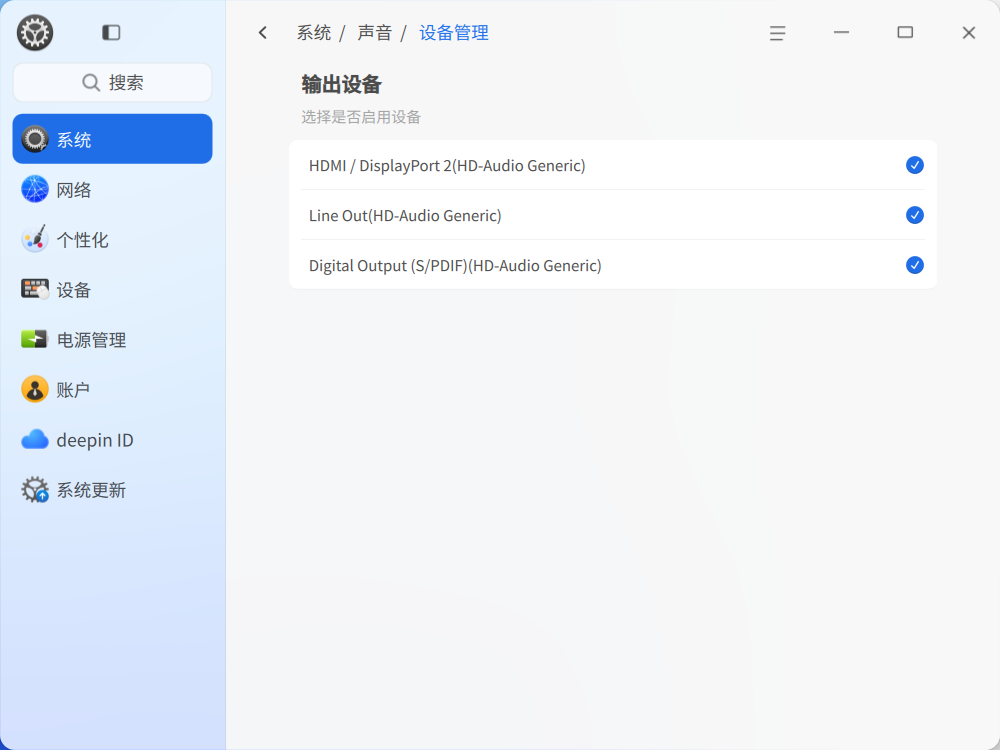This screenshot has height=750, width=1000.
Task: Select the 系统 icon in sidebar
Action: 34,139
